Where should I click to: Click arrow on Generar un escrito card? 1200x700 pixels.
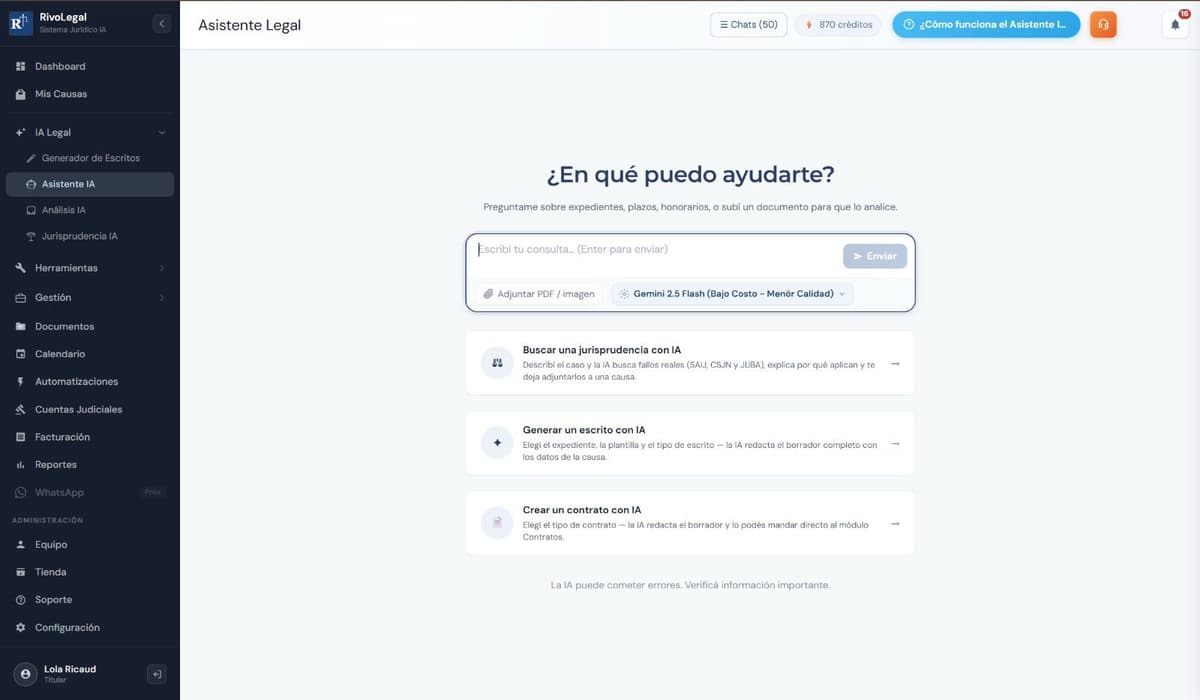[x=895, y=444]
